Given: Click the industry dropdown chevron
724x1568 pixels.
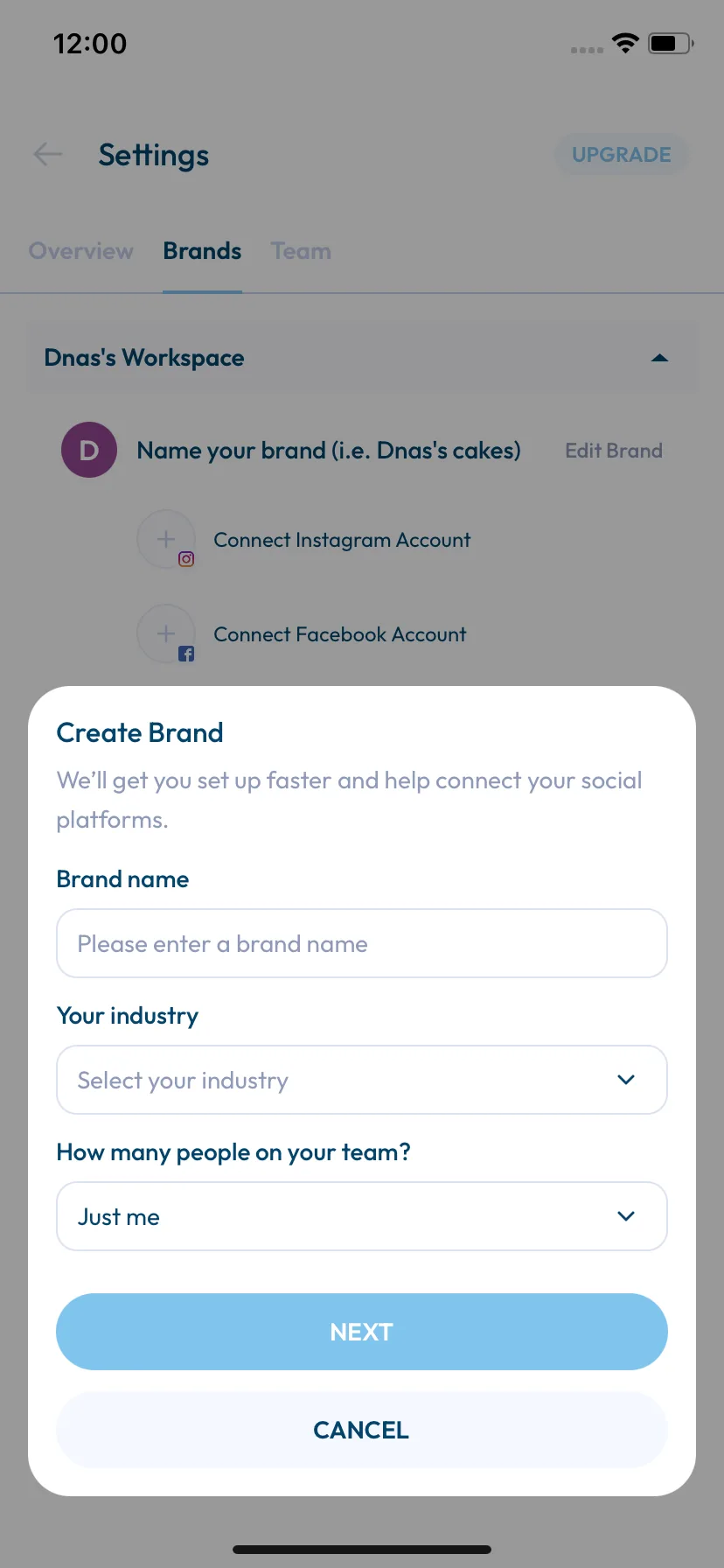Looking at the screenshot, I should 626,1080.
